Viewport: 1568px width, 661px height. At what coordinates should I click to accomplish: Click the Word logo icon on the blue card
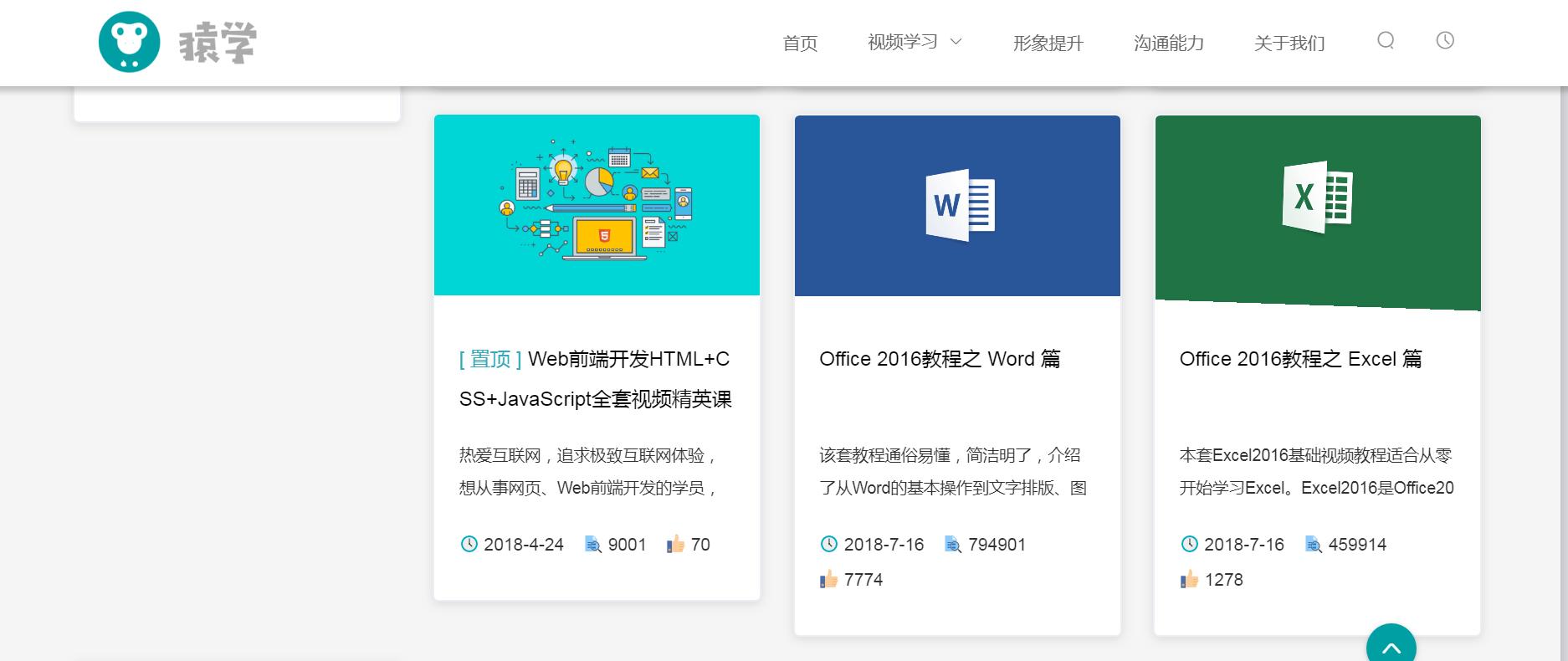tap(960, 205)
